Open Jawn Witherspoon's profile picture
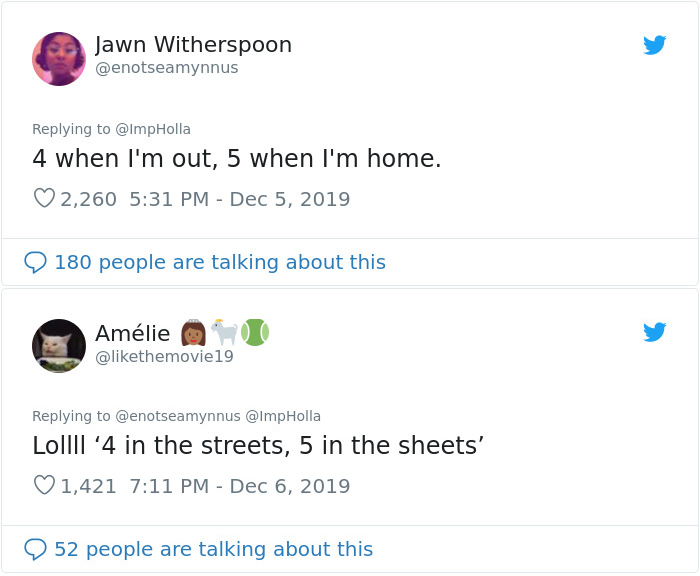Image resolution: width=700 pixels, height=576 pixels. pyautogui.click(x=59, y=58)
